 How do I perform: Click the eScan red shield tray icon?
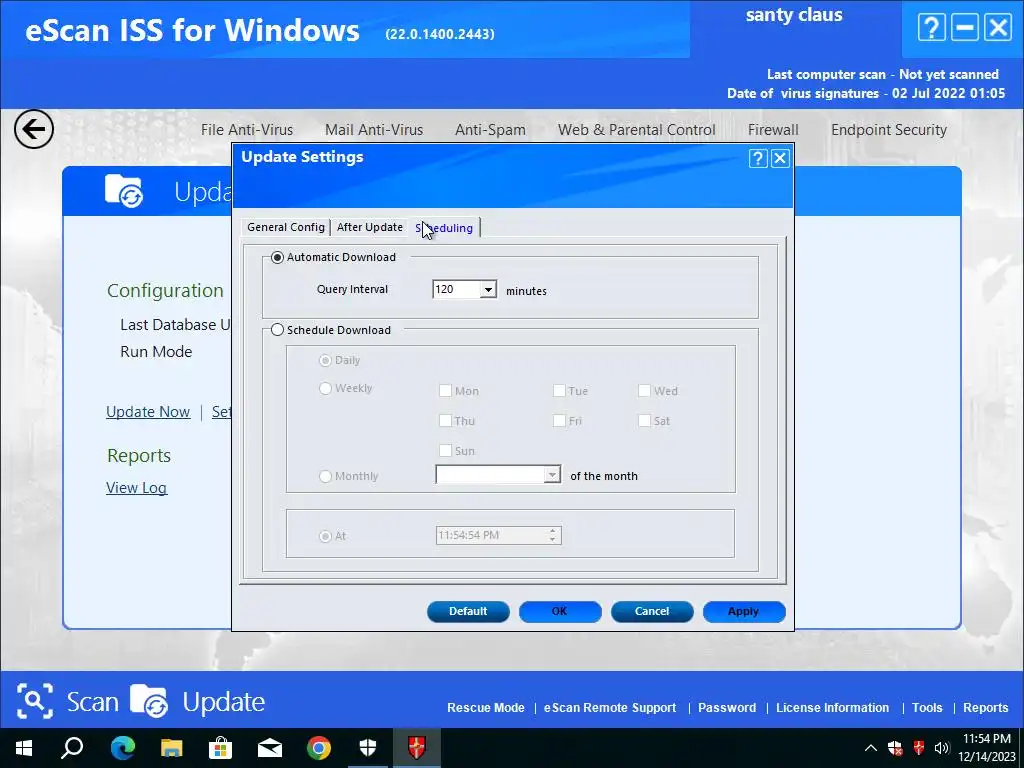click(919, 748)
